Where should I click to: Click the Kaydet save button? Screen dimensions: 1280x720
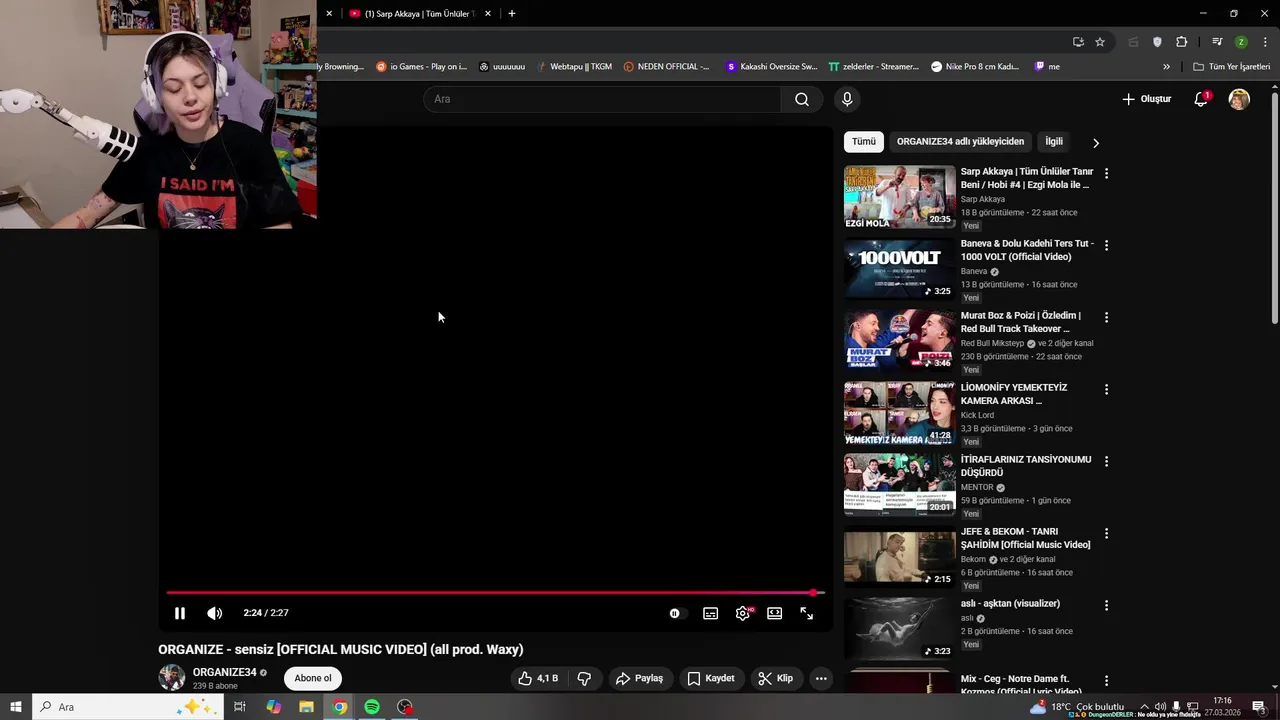[711, 678]
